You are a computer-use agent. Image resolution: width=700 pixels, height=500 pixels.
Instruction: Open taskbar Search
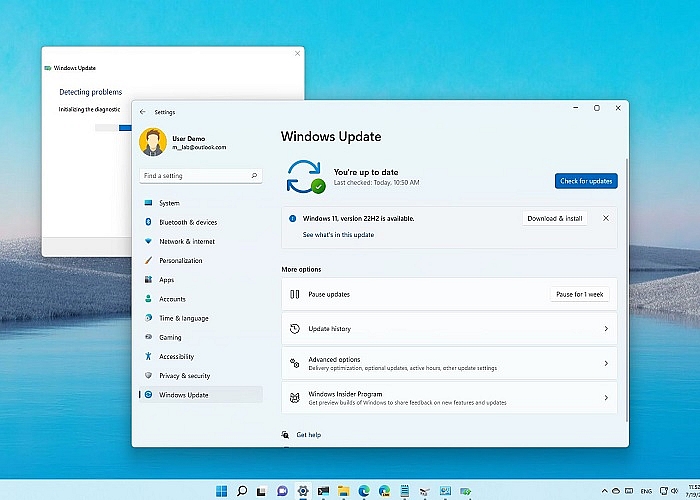[x=242, y=491]
